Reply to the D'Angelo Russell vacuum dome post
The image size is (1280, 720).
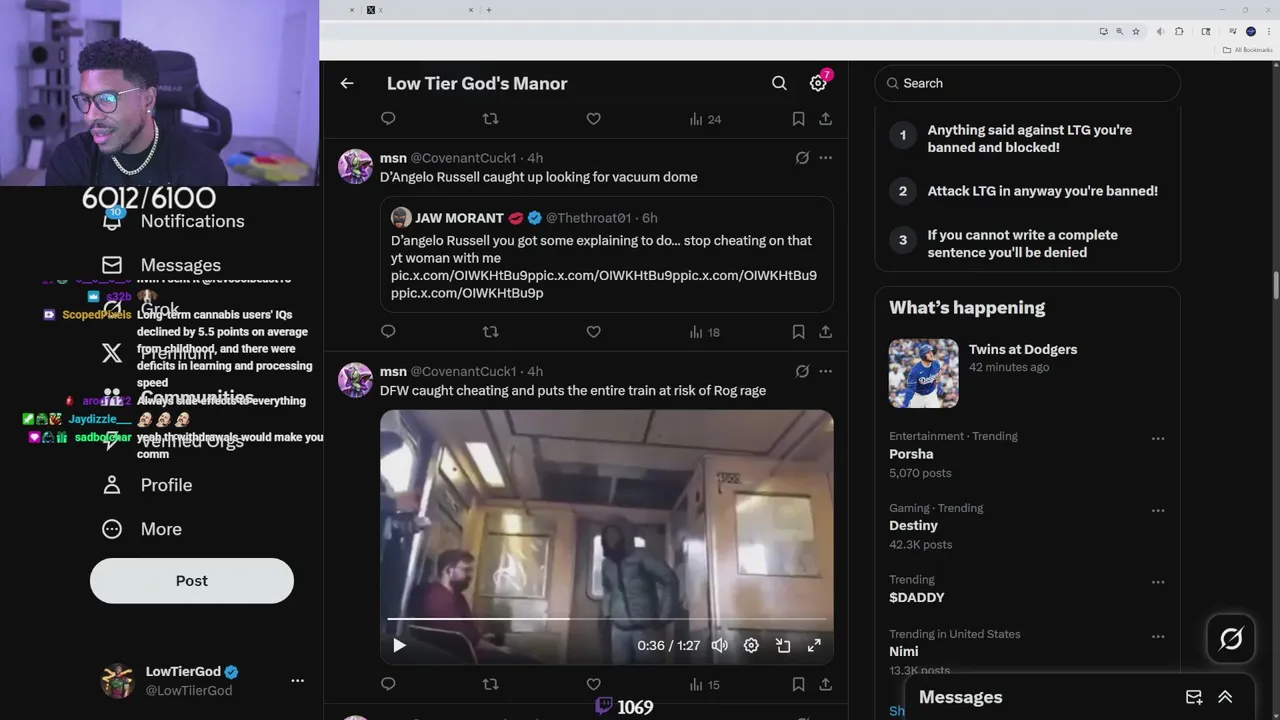point(388,331)
